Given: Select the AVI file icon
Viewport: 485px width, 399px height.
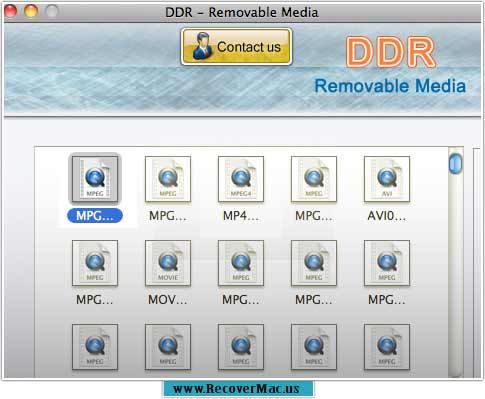Looking at the screenshot, I should point(387,179).
